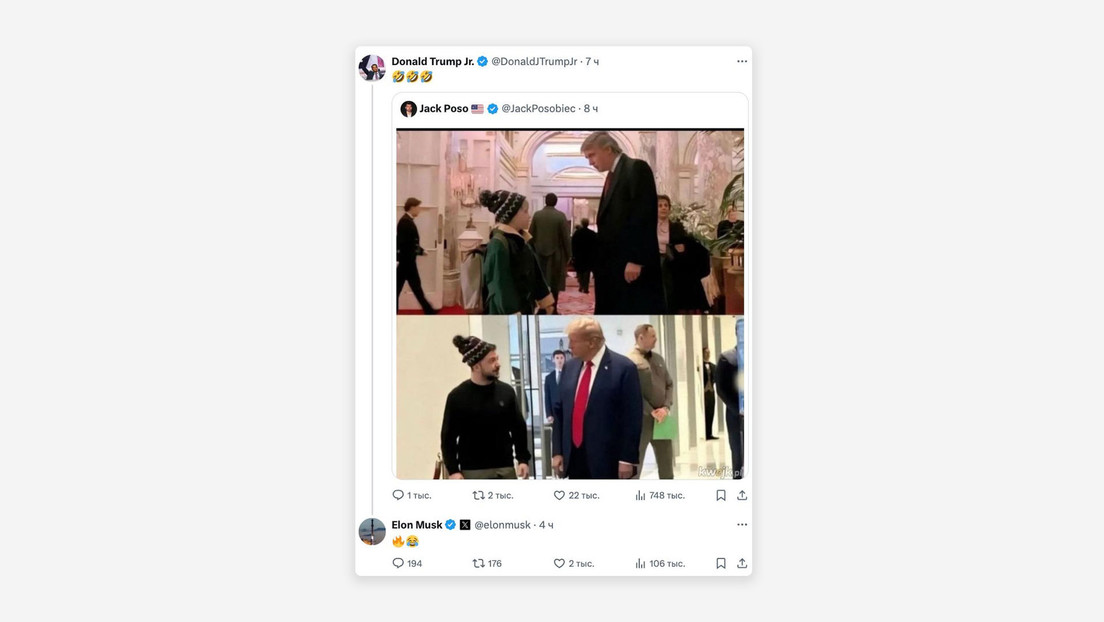Click the verified badge next to Donald Trump Jr.

[x=481, y=61]
